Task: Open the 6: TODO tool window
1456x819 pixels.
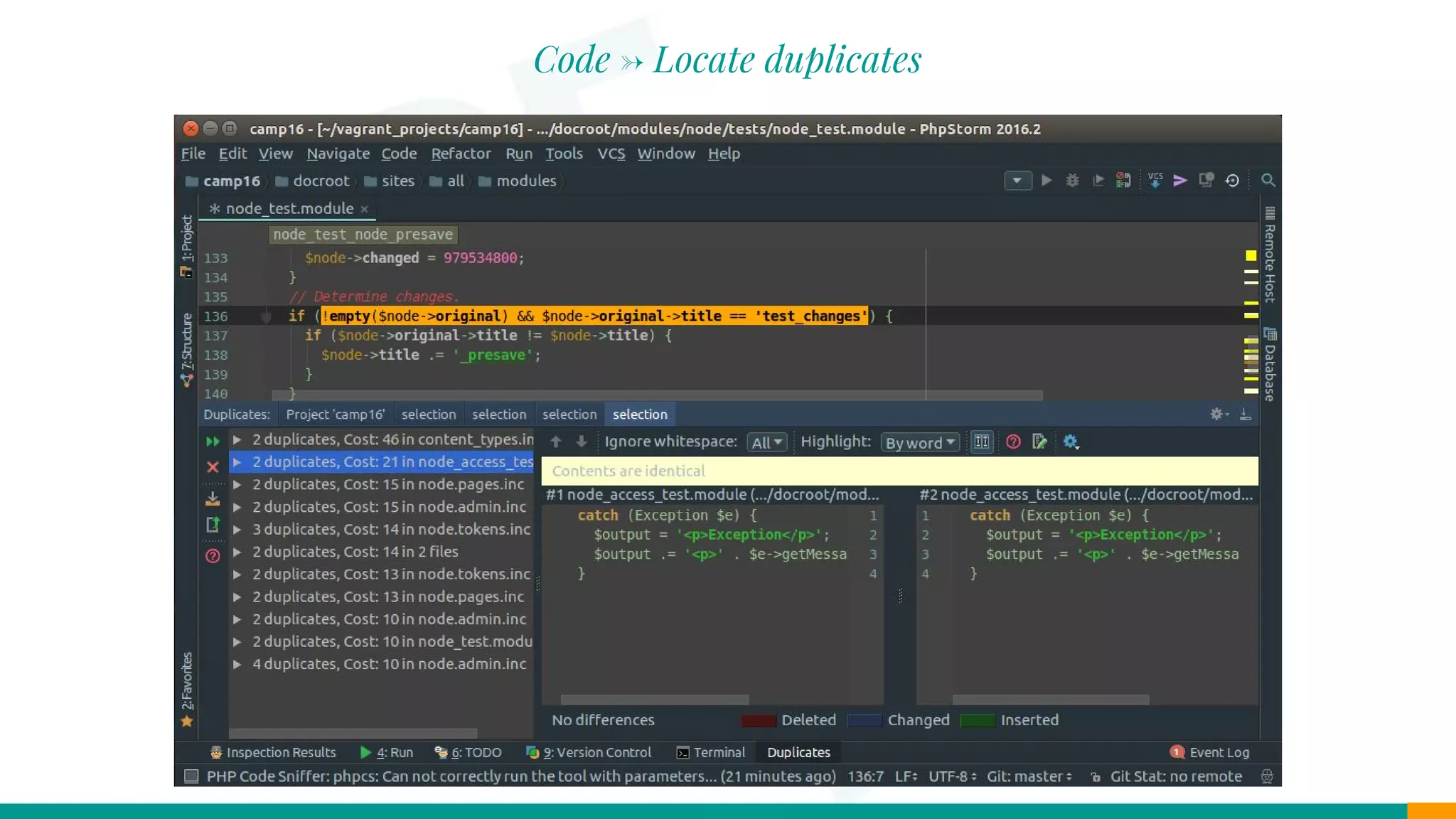Action: pyautogui.click(x=468, y=752)
